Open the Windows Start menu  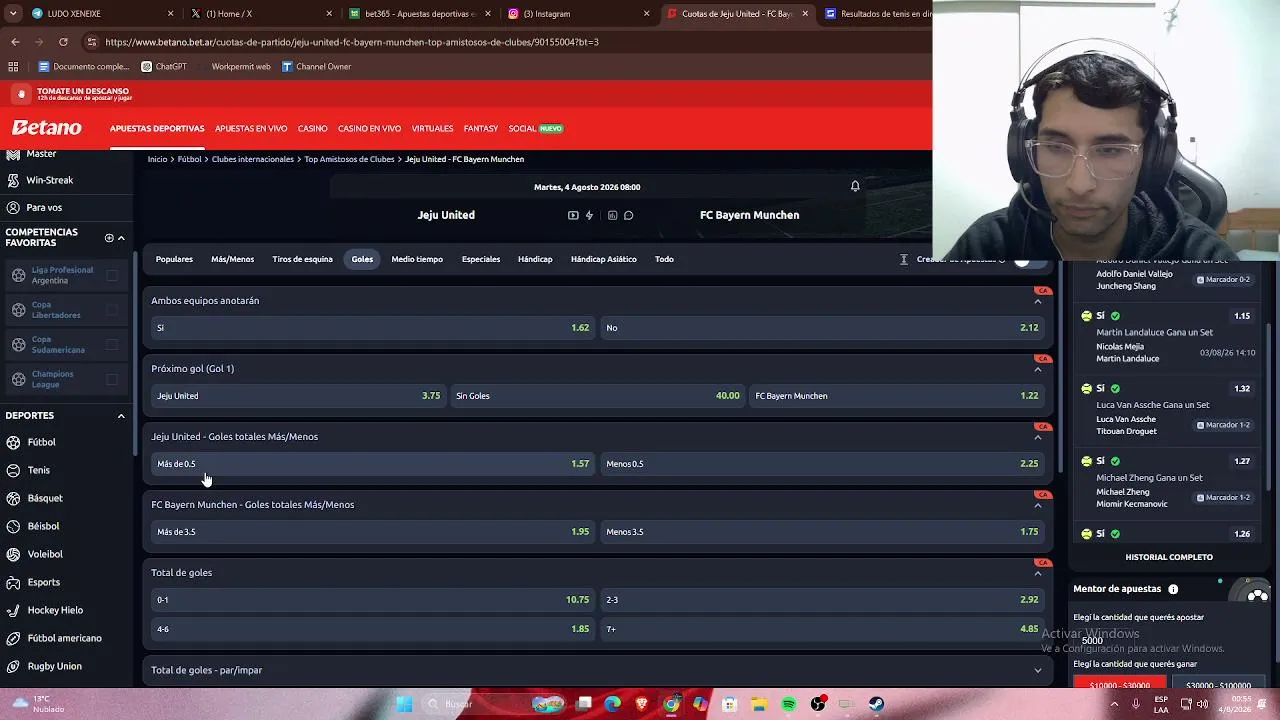(x=404, y=704)
